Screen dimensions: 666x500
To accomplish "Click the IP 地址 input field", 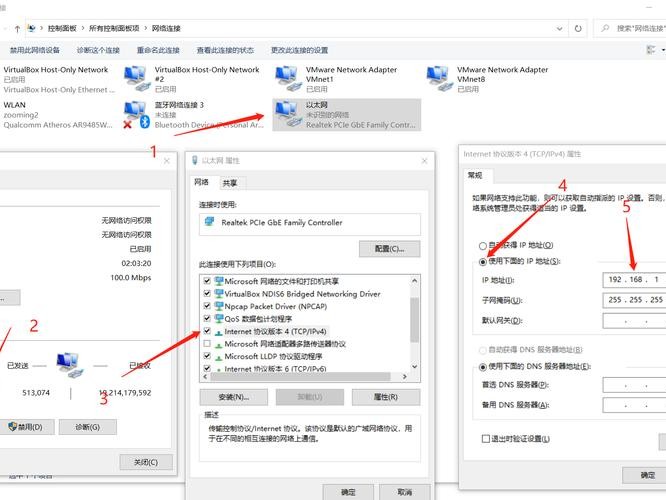I will click(x=634, y=280).
